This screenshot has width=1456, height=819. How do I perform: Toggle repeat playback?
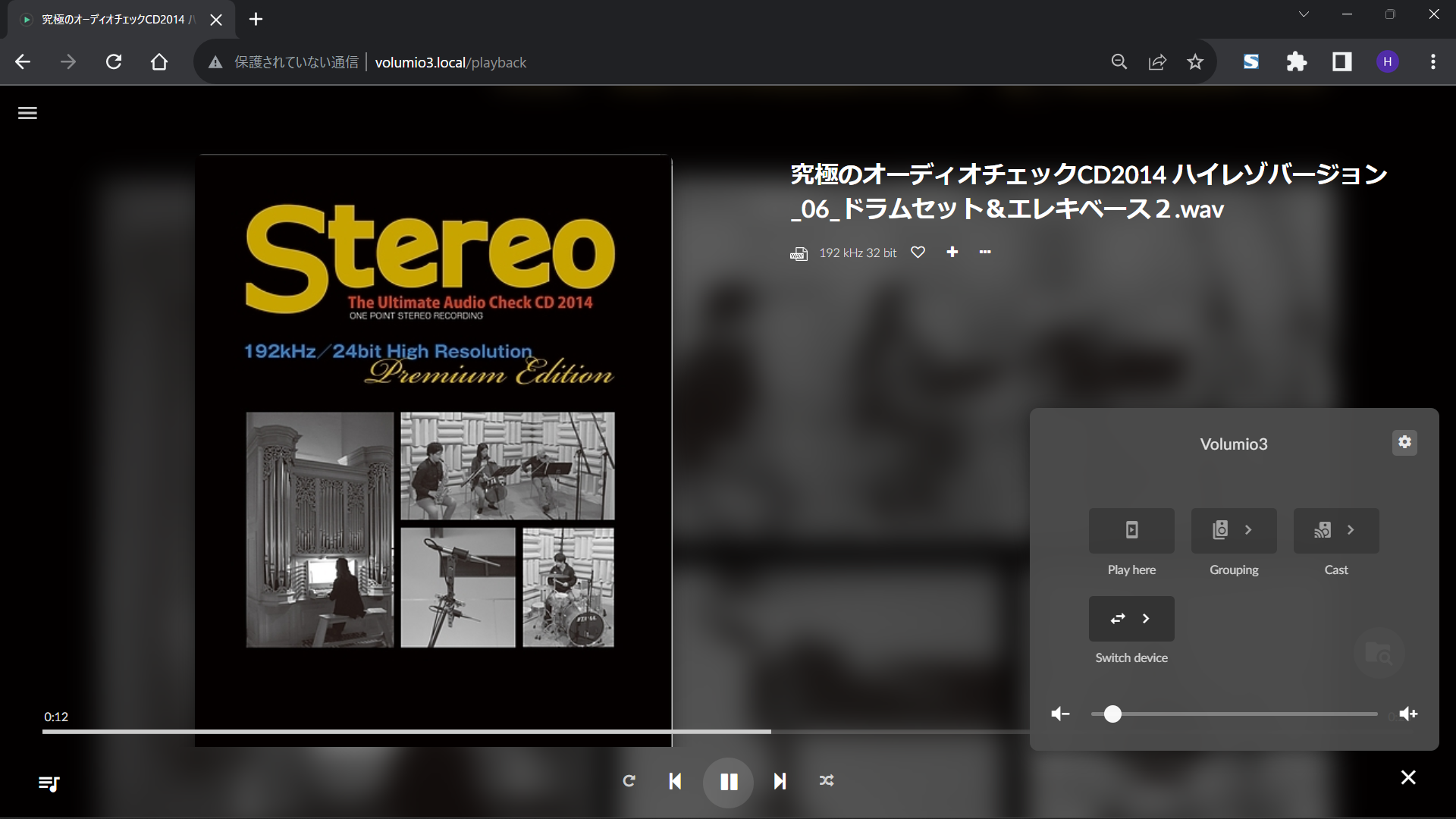click(x=629, y=781)
